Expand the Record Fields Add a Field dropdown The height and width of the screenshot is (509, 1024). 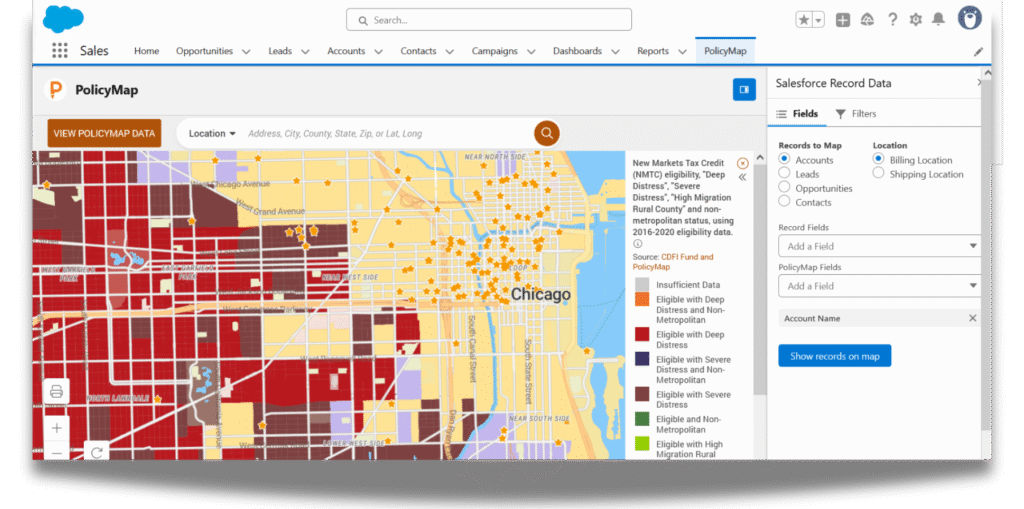879,246
